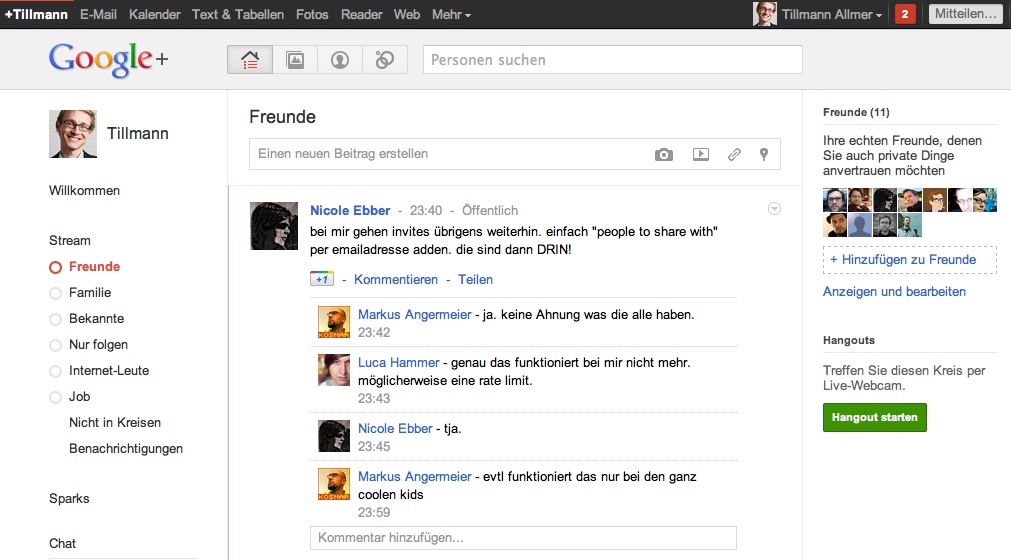
Task: Click the Mitteilen… button
Action: click(965, 14)
